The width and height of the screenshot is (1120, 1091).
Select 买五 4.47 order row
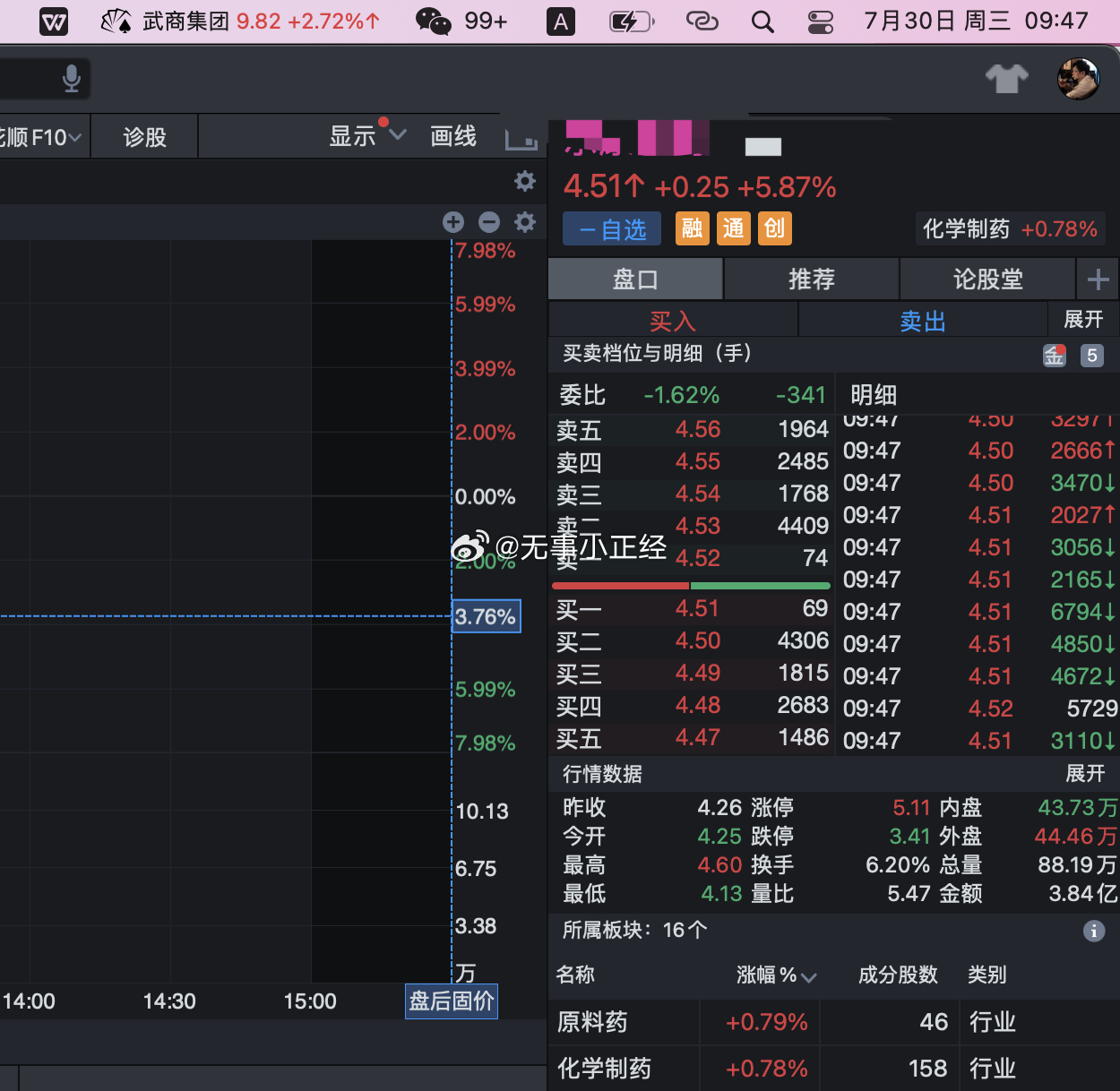692,738
